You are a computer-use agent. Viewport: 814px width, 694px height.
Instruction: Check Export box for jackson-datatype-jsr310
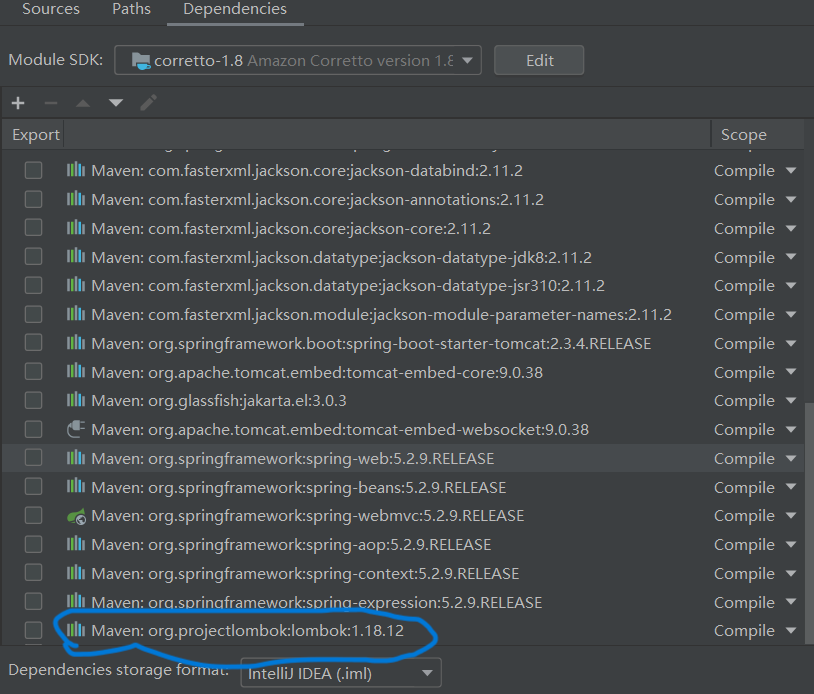coord(34,285)
